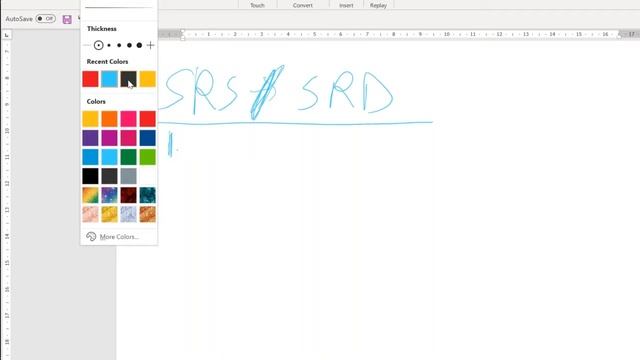Choose magenta in the Colors grid
640x360 pixels.
pos(109,138)
